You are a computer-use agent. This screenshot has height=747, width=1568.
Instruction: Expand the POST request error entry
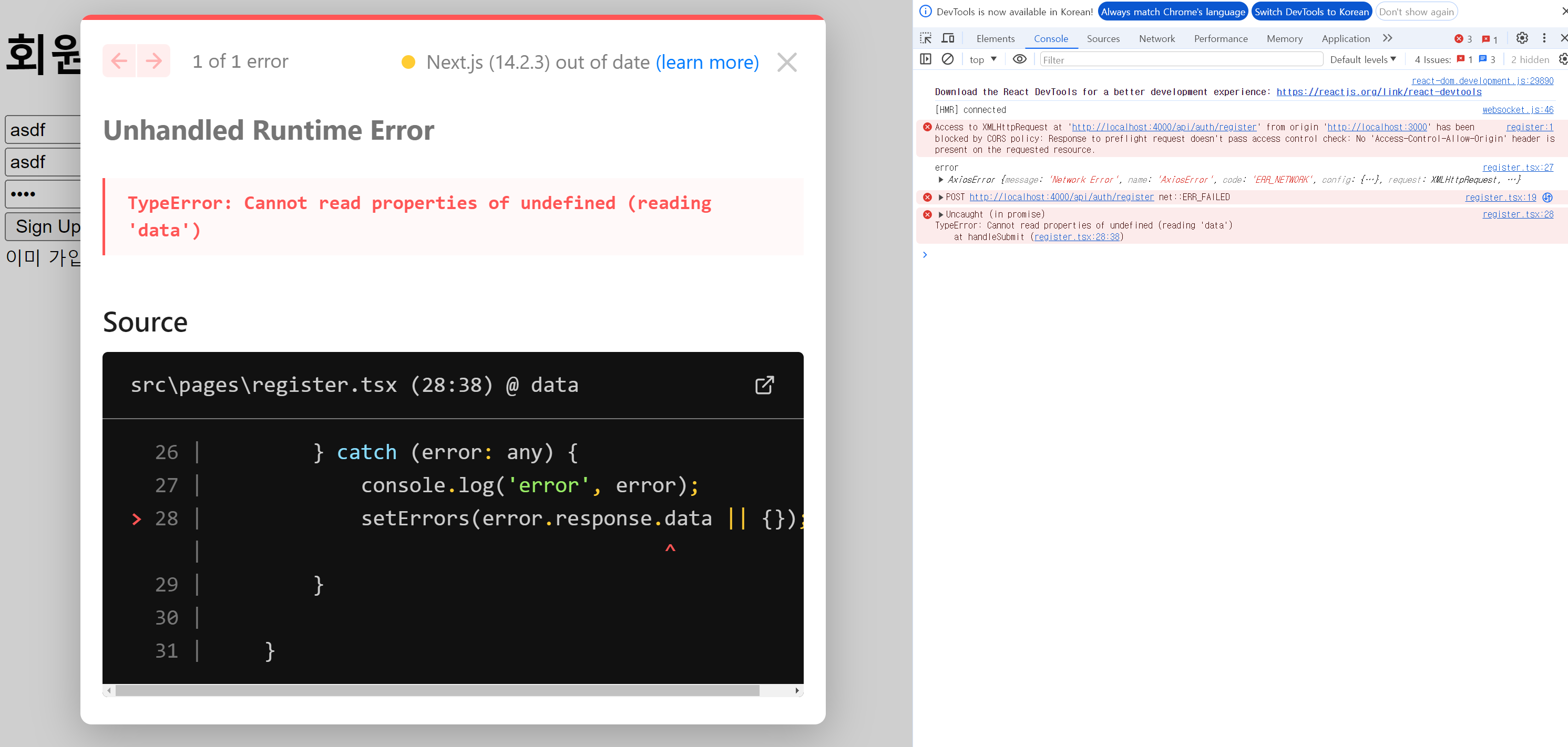tap(941, 197)
